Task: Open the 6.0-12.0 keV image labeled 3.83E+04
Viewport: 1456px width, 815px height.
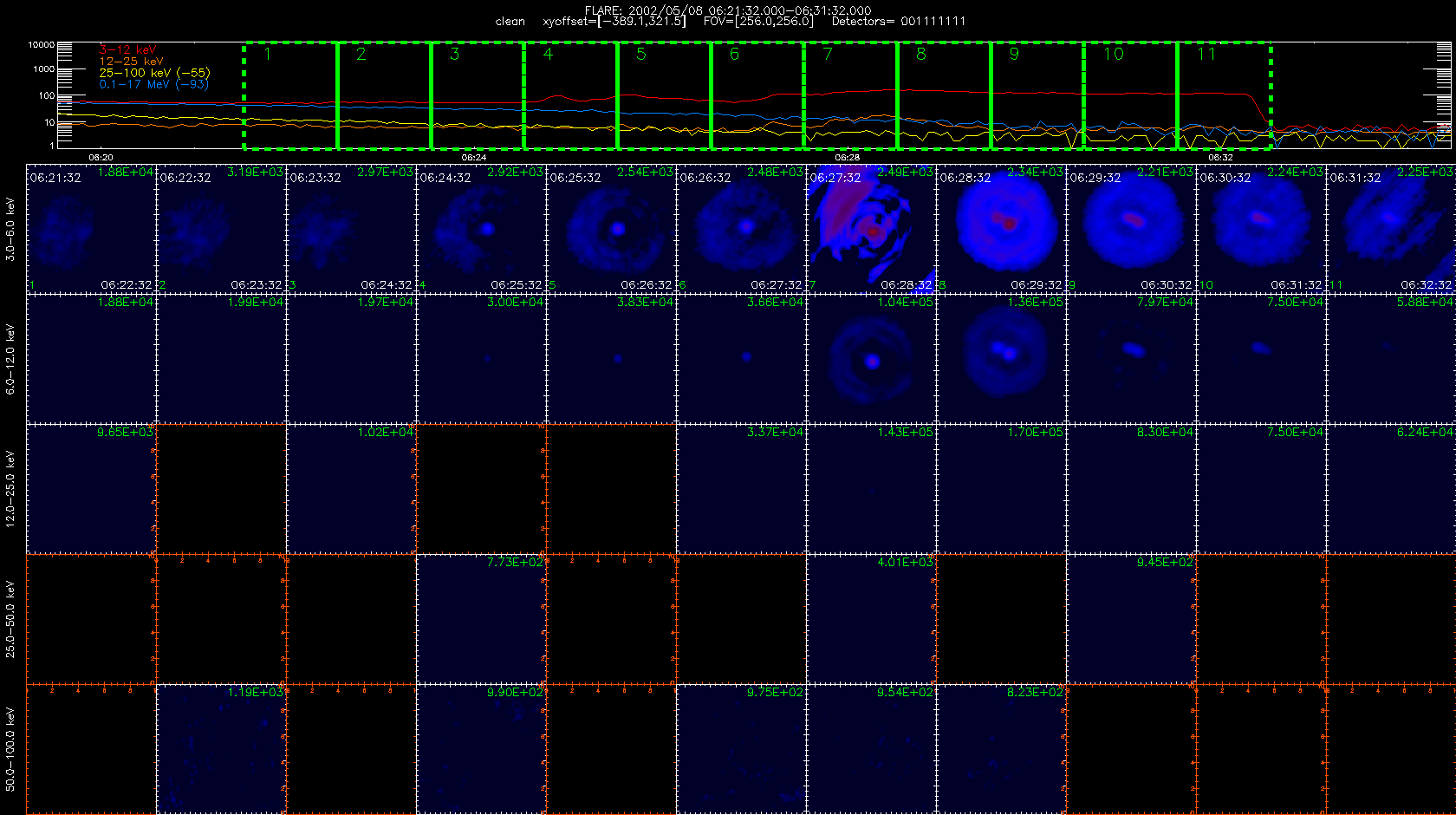Action: (611, 359)
